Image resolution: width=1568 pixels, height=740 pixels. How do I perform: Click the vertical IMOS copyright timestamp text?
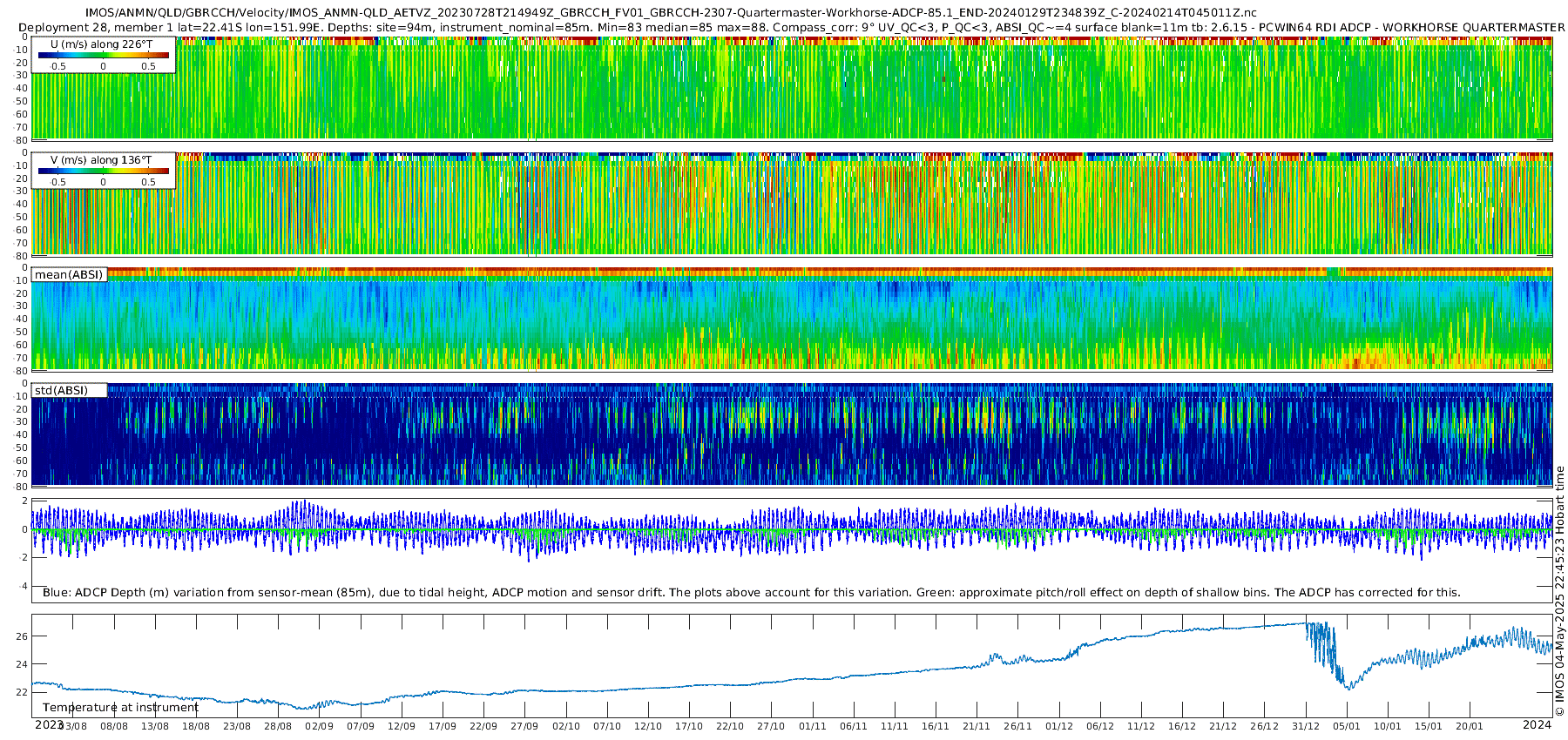1559,592
